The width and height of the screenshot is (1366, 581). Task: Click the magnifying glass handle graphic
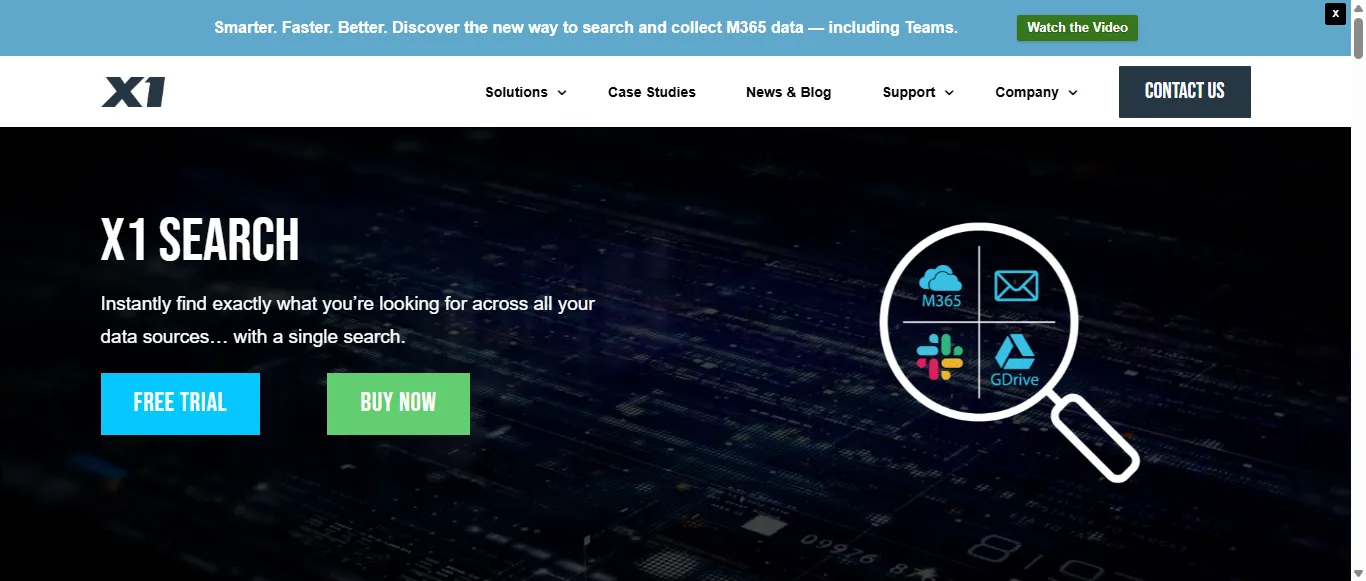coord(1097,438)
